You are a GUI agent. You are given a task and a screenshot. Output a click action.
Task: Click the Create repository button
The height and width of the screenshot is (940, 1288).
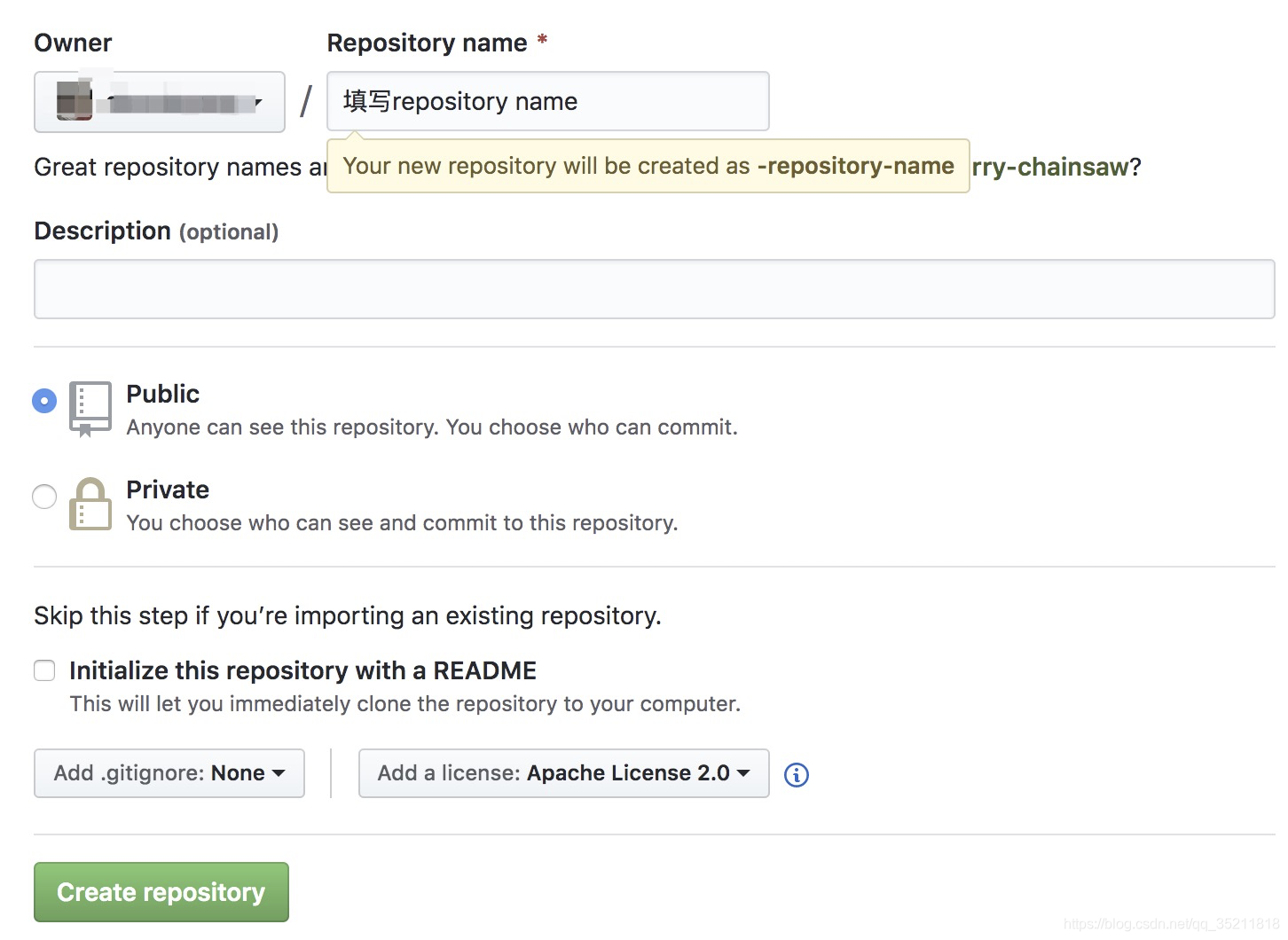point(161,892)
